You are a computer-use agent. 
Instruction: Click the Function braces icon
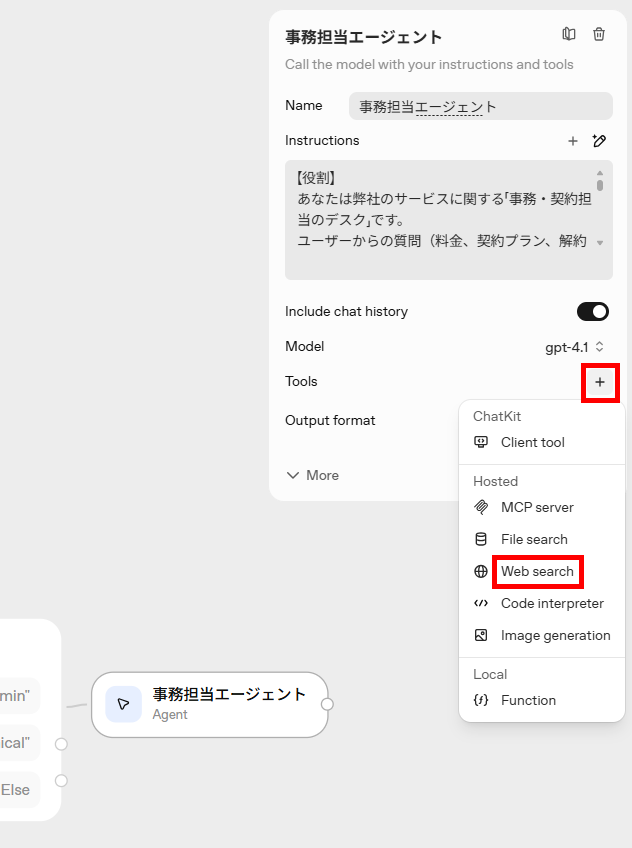(481, 700)
